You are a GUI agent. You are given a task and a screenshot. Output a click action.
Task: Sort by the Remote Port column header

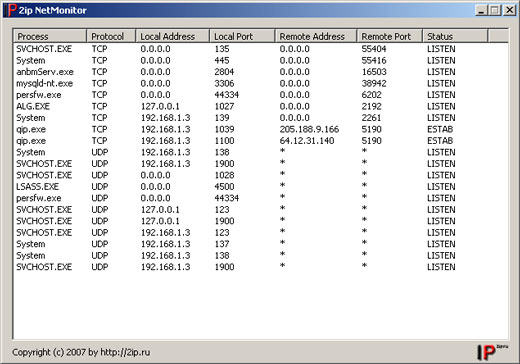click(x=390, y=36)
